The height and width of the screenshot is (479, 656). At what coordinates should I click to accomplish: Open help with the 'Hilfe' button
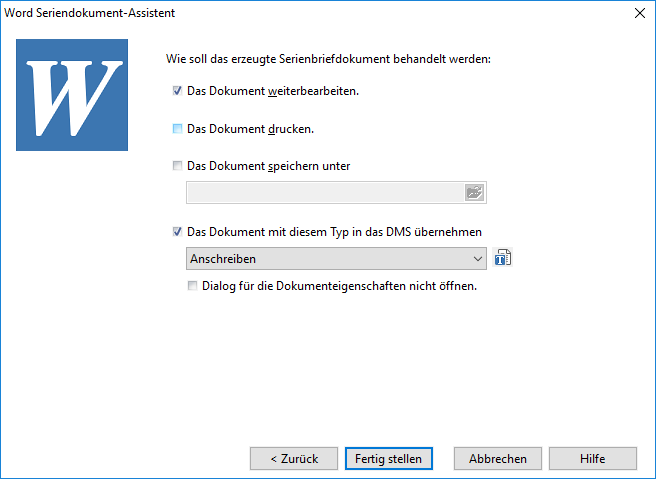tap(593, 459)
